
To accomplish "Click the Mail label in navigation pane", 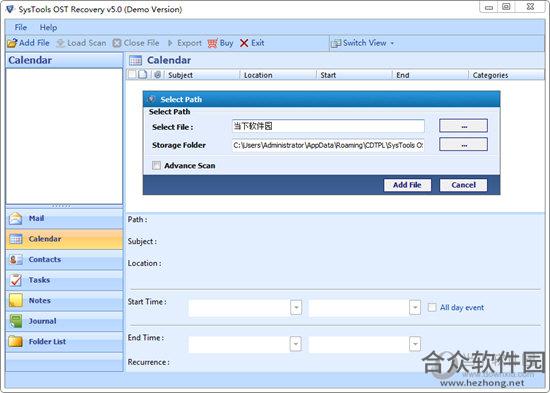I will [x=36, y=218].
